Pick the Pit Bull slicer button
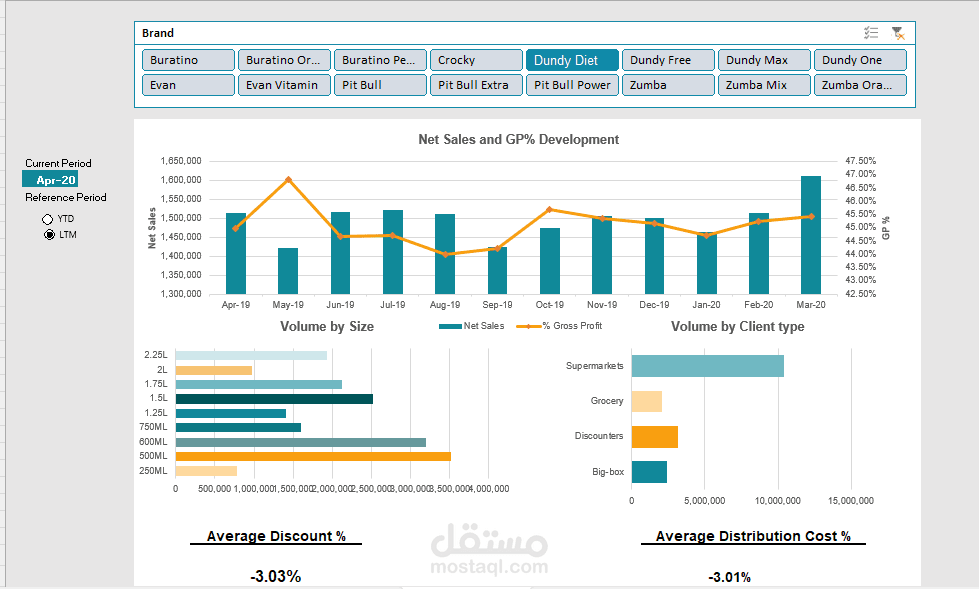Screen dimensions: 979x589 (x=380, y=85)
